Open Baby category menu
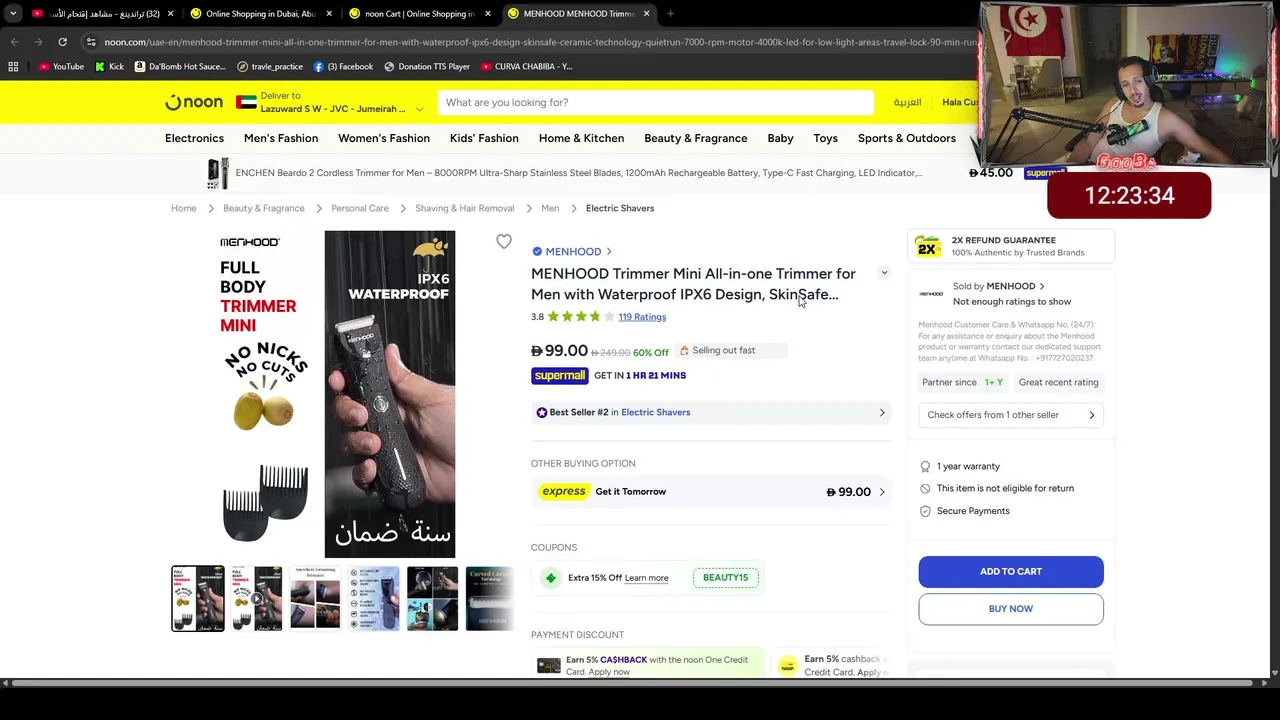Viewport: 1280px width, 720px height. click(780, 138)
